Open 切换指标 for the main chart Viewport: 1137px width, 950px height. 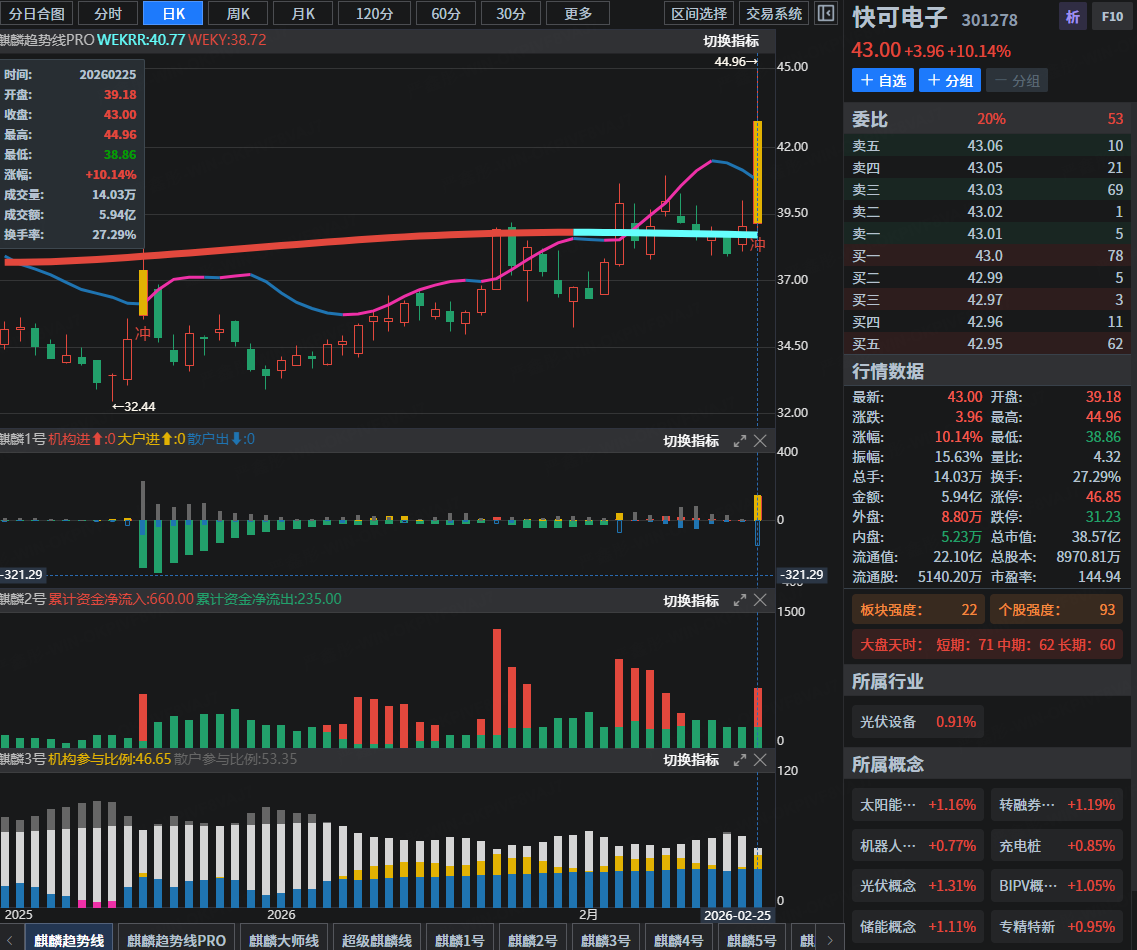click(731, 41)
